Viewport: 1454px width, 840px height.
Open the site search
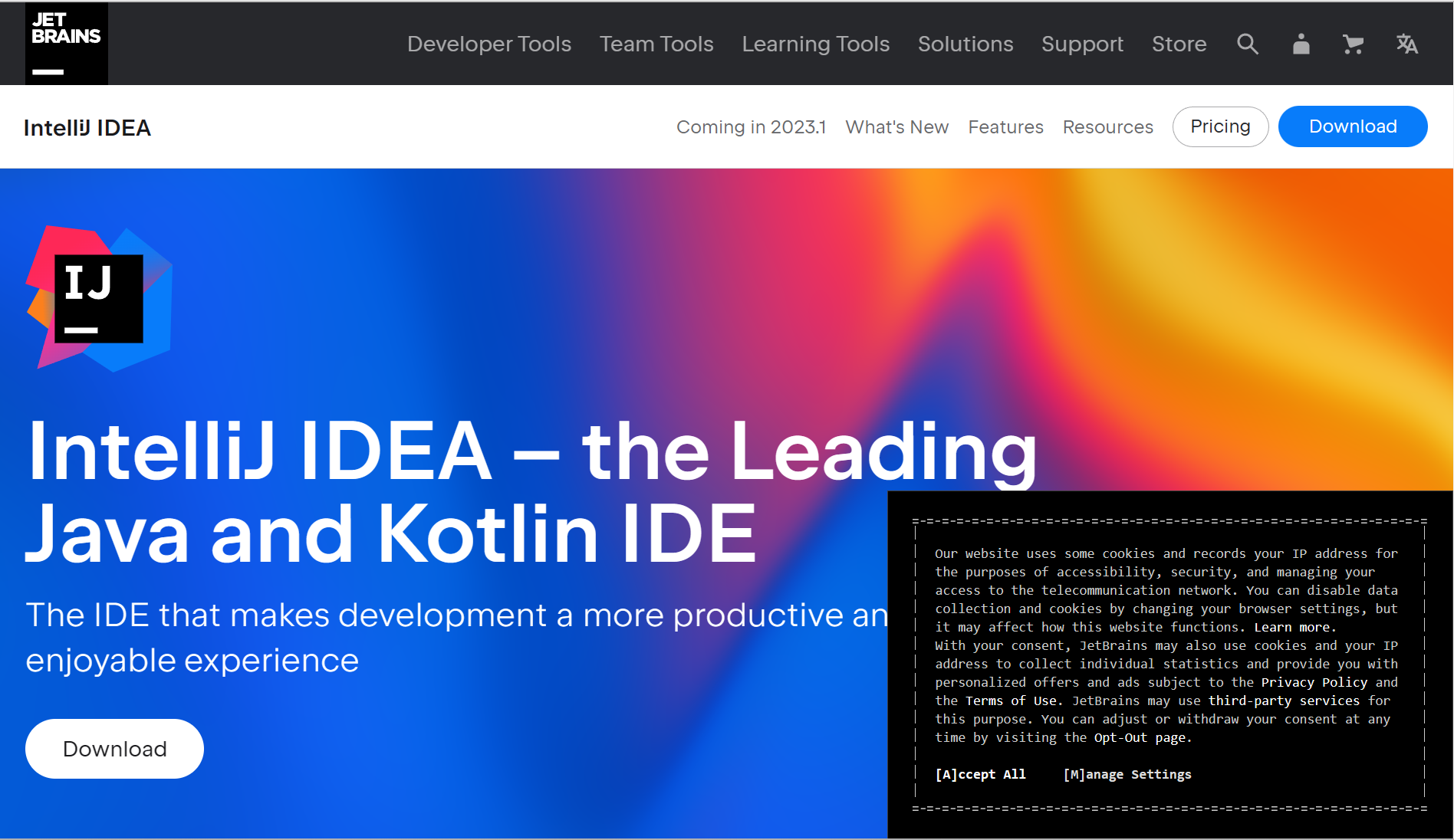coord(1247,44)
